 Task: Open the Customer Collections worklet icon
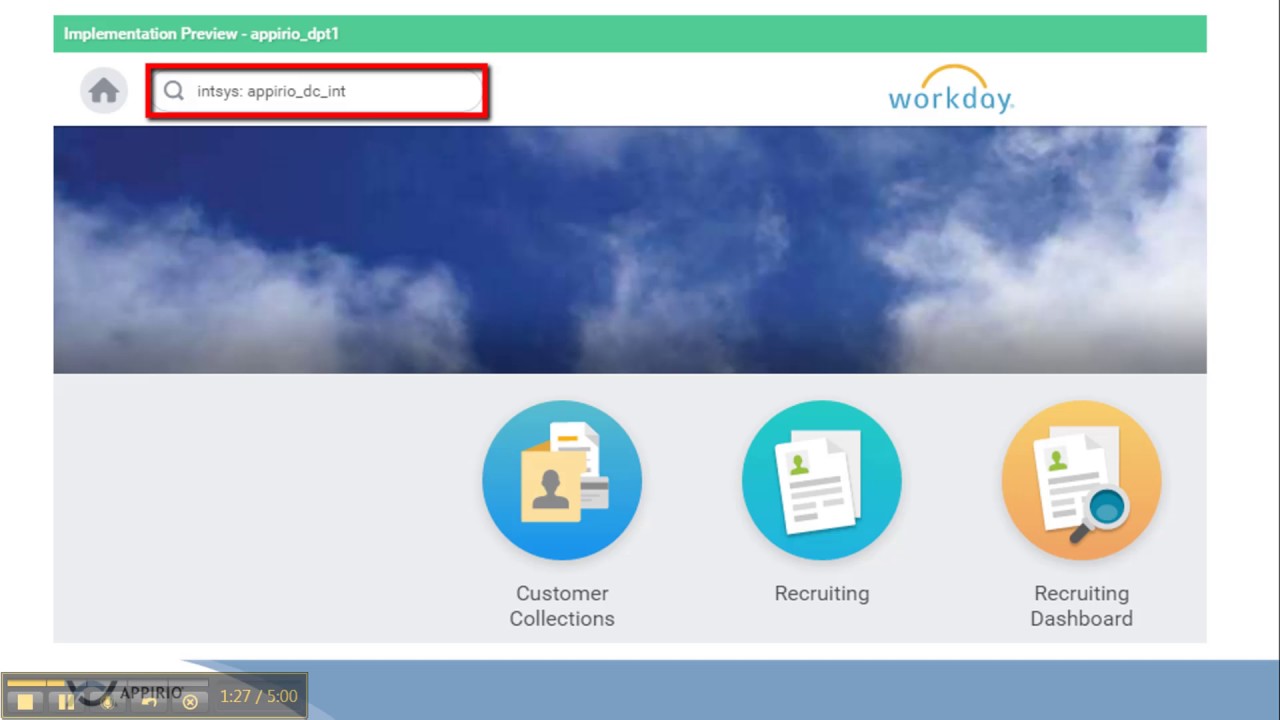click(562, 480)
